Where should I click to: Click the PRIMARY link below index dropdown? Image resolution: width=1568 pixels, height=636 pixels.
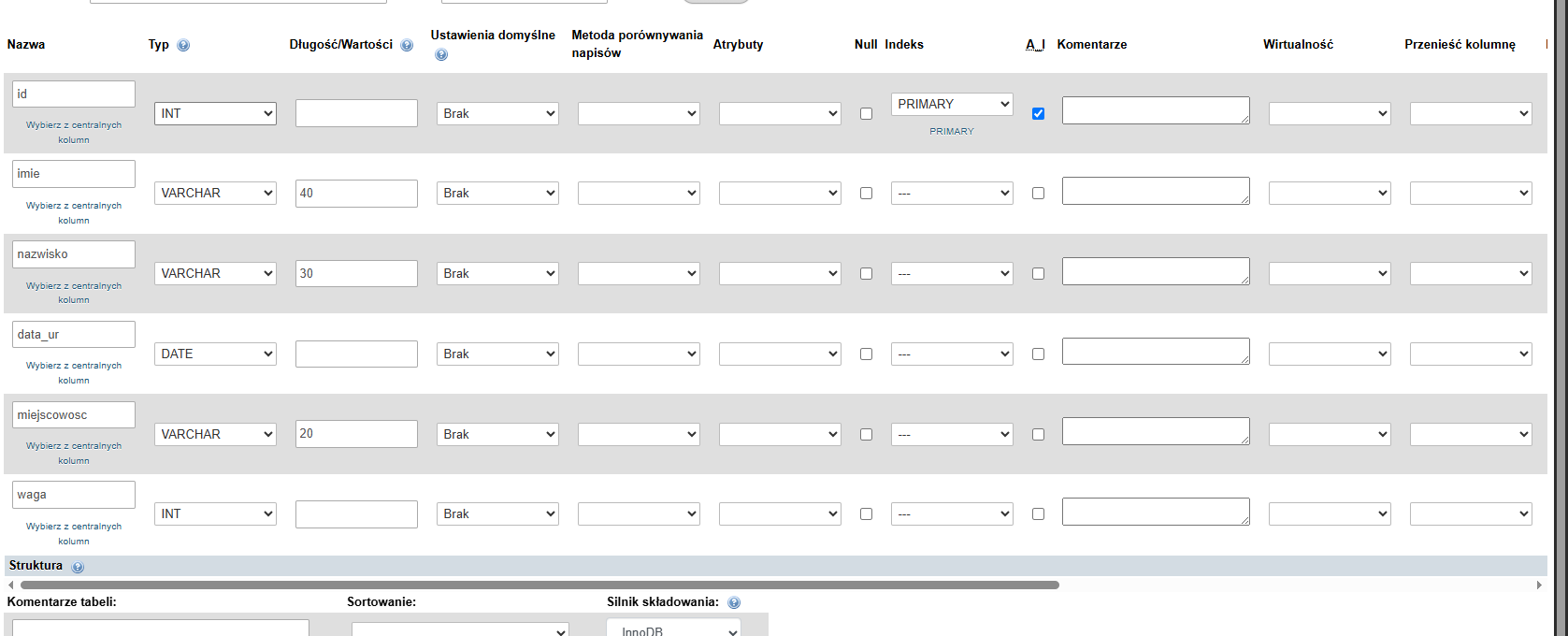[x=952, y=132]
